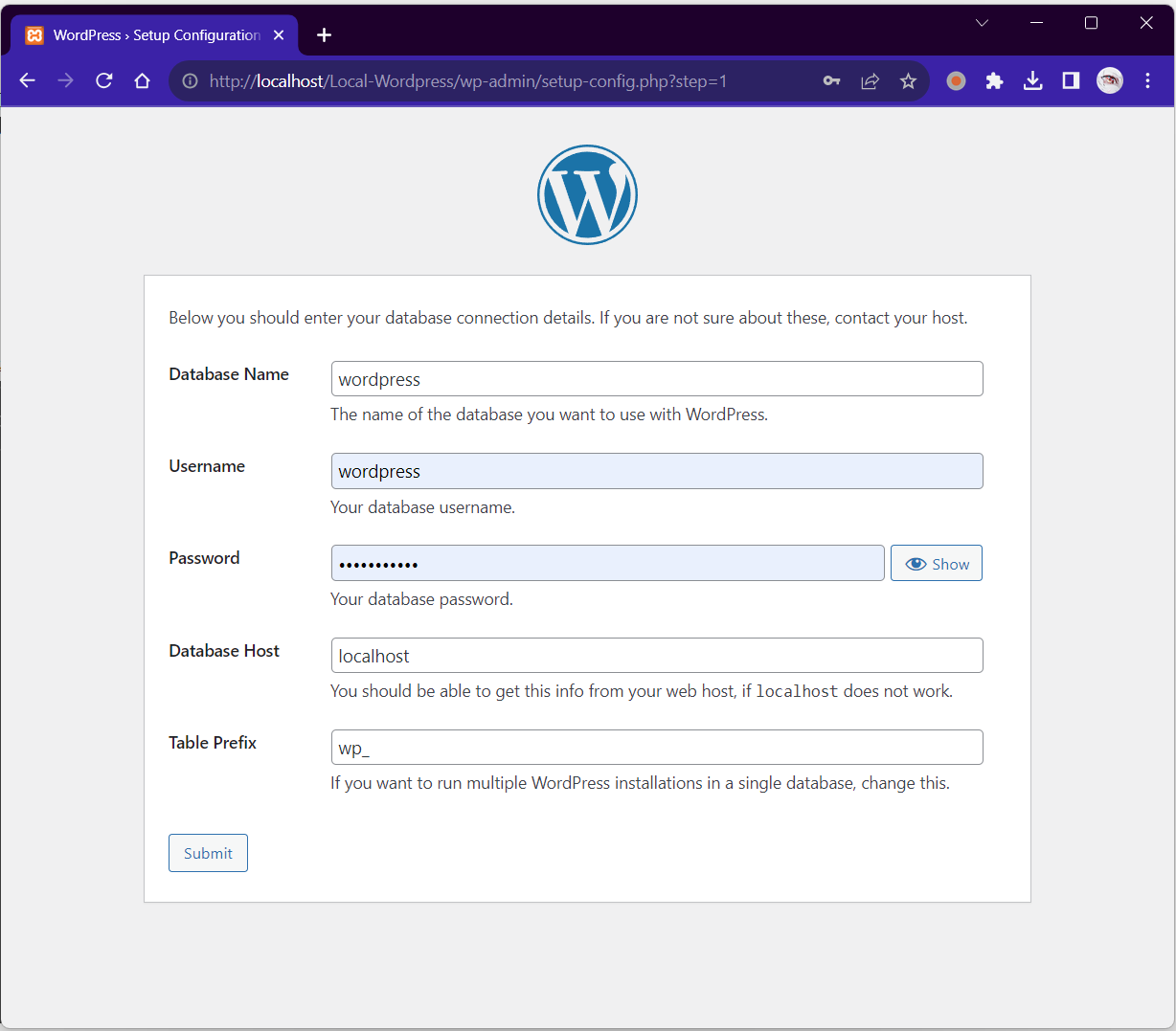Focus the Table Prefix field

coord(657,748)
